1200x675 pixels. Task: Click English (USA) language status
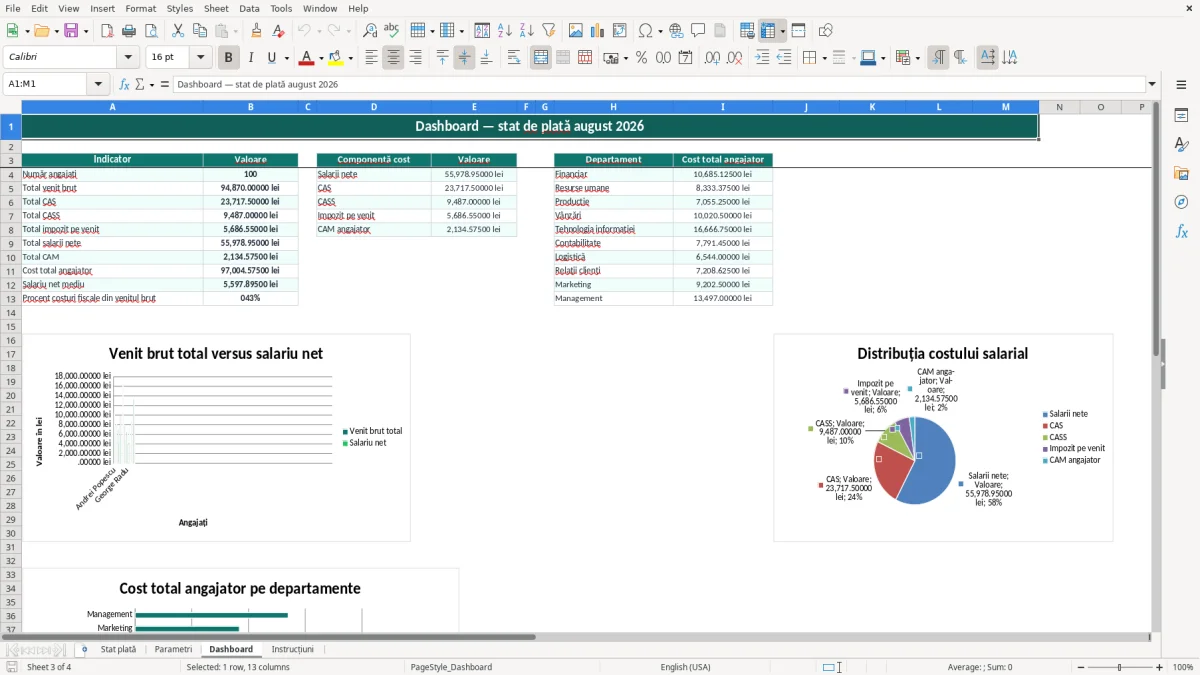[x=686, y=667]
